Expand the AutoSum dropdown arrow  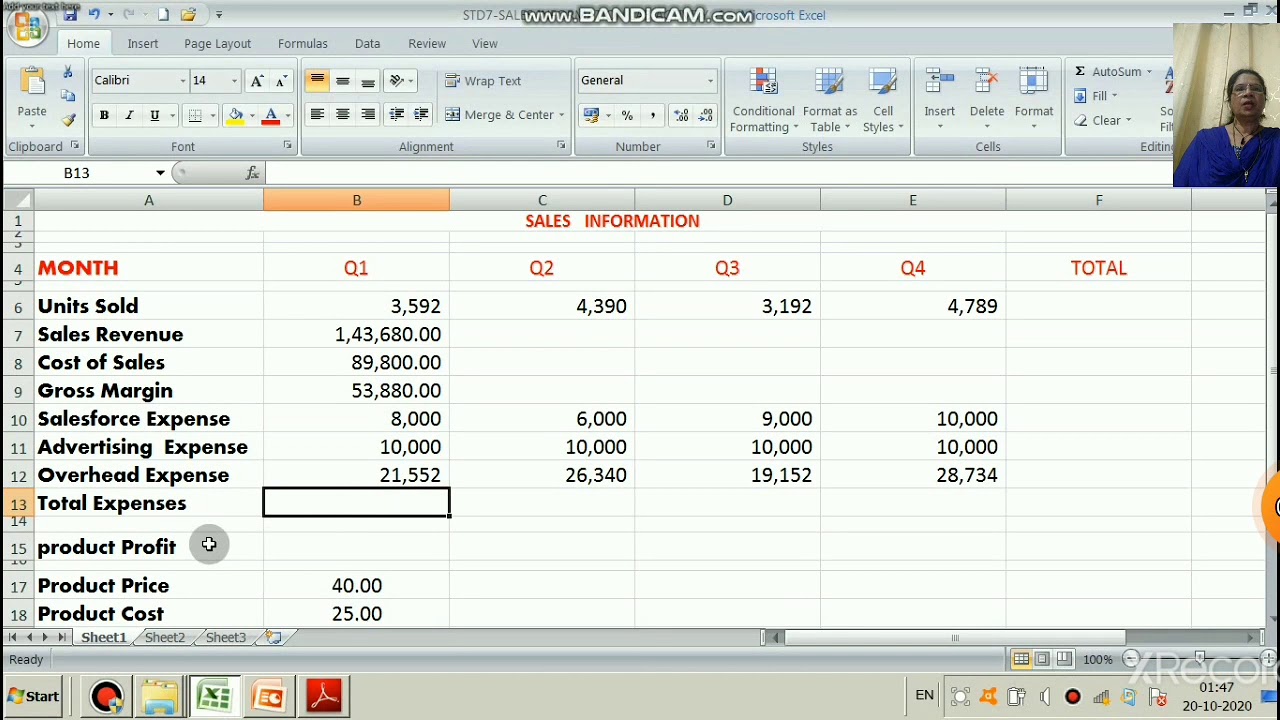[1149, 72]
